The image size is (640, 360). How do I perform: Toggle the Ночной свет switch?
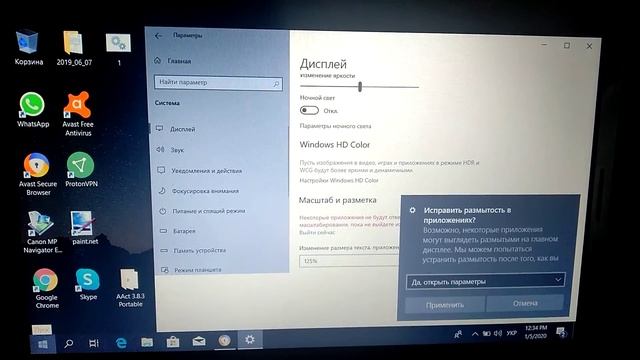[x=309, y=111]
